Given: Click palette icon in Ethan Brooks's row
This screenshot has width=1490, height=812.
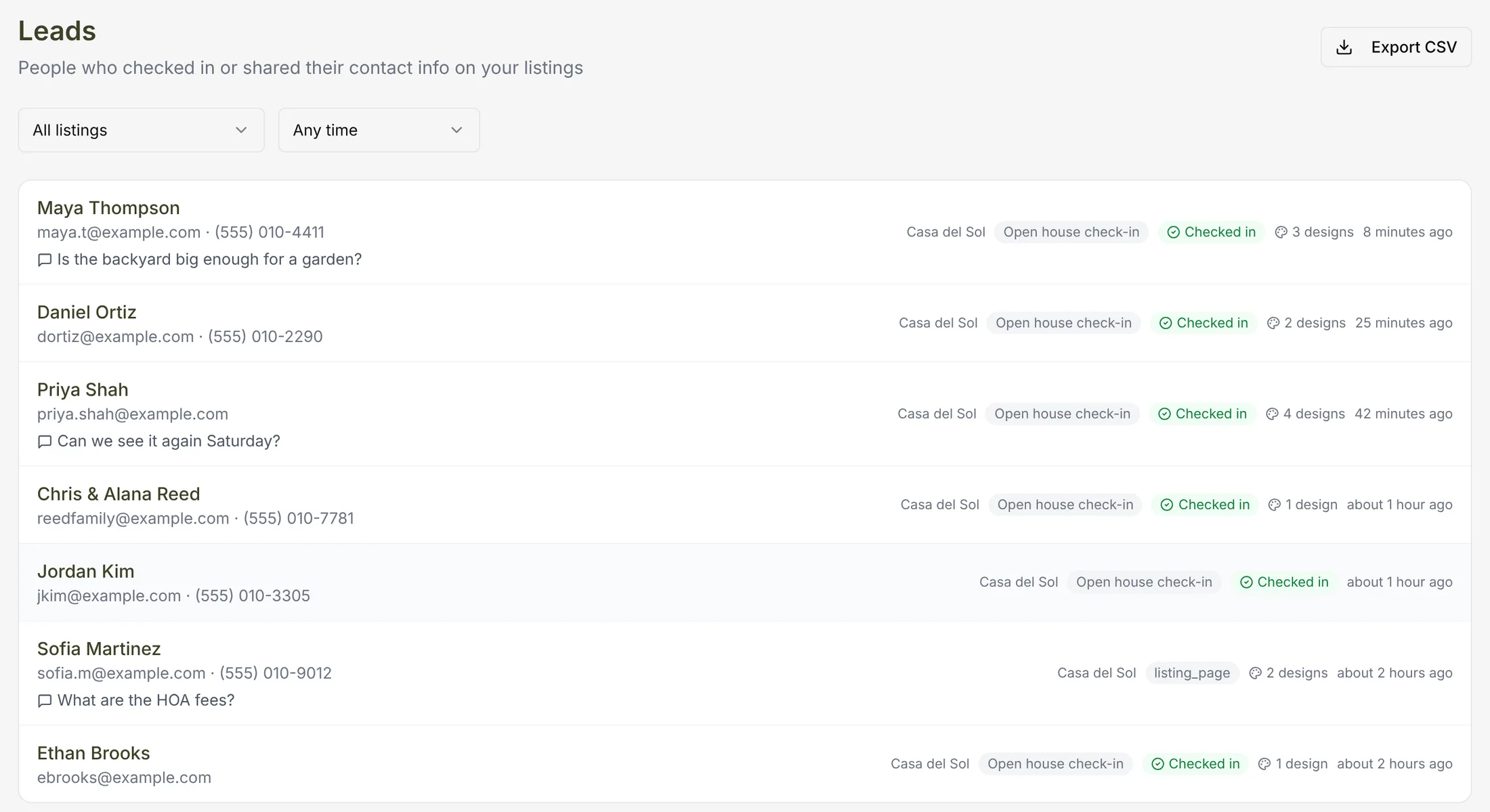Looking at the screenshot, I should tap(1264, 764).
